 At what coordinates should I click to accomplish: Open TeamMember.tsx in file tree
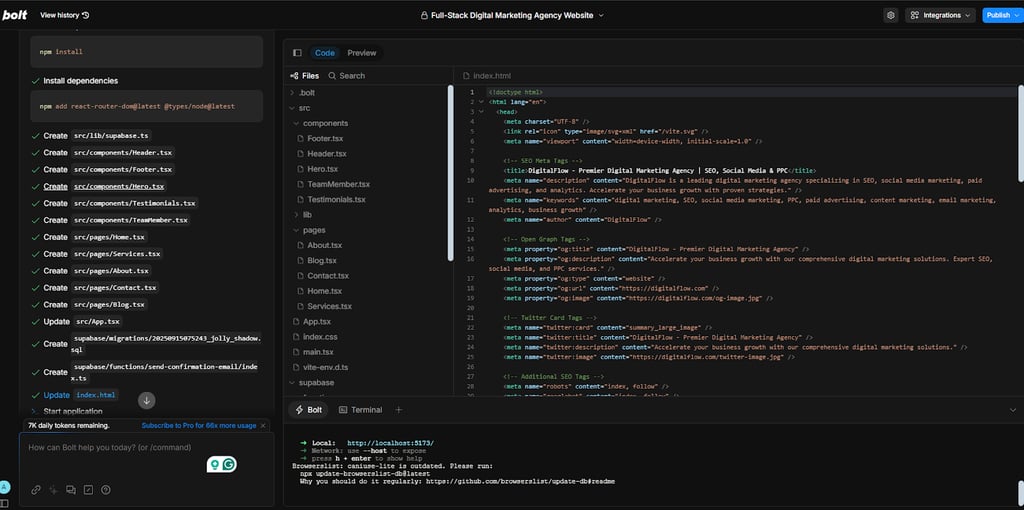coord(338,184)
